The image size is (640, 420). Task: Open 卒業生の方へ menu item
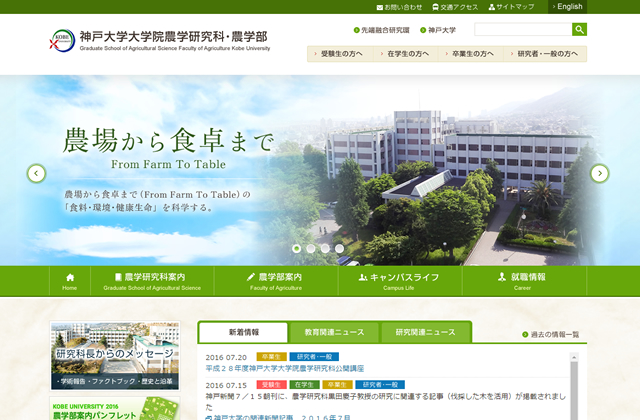tap(471, 54)
